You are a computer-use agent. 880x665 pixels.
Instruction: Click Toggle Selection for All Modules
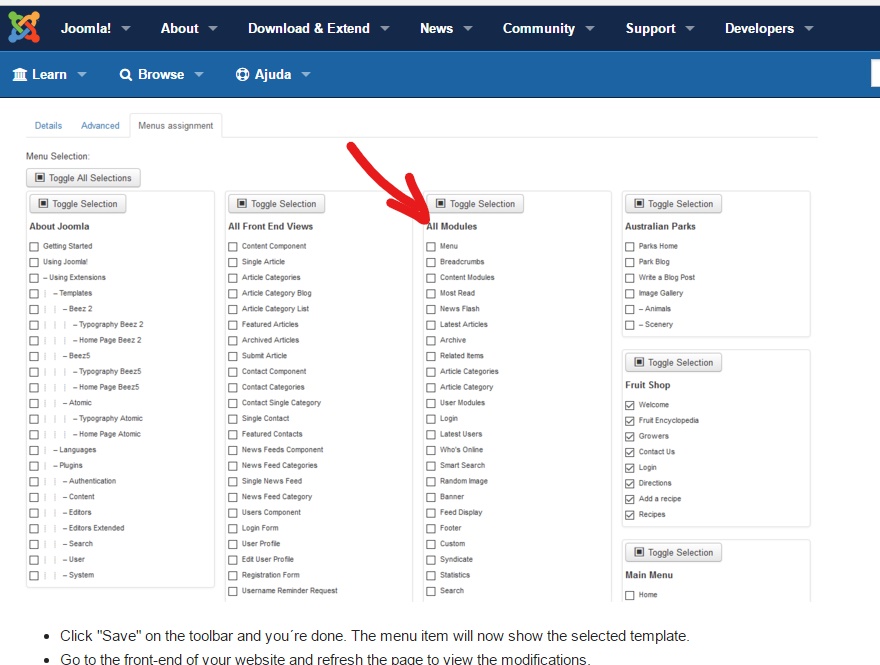[x=475, y=204]
